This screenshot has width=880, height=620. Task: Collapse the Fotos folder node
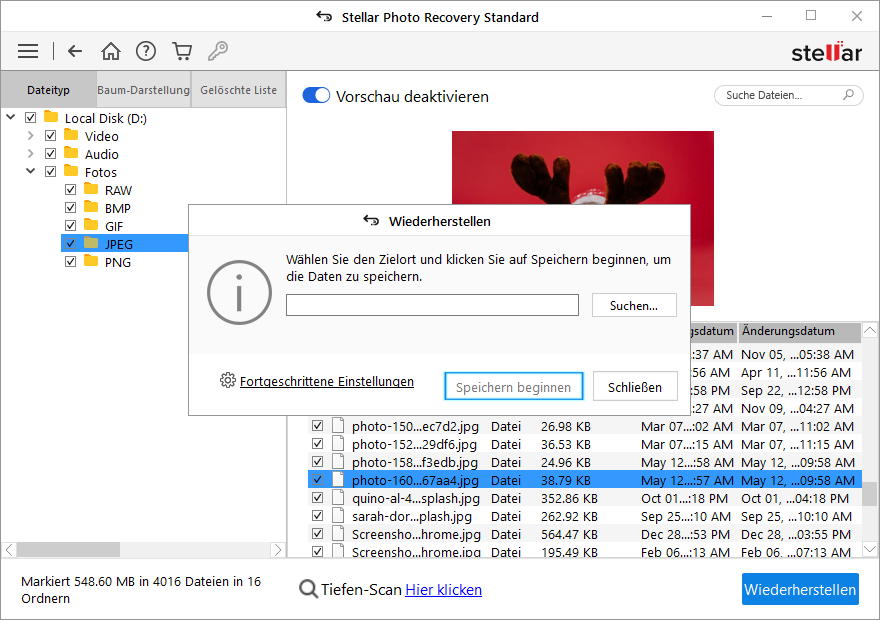pos(30,171)
